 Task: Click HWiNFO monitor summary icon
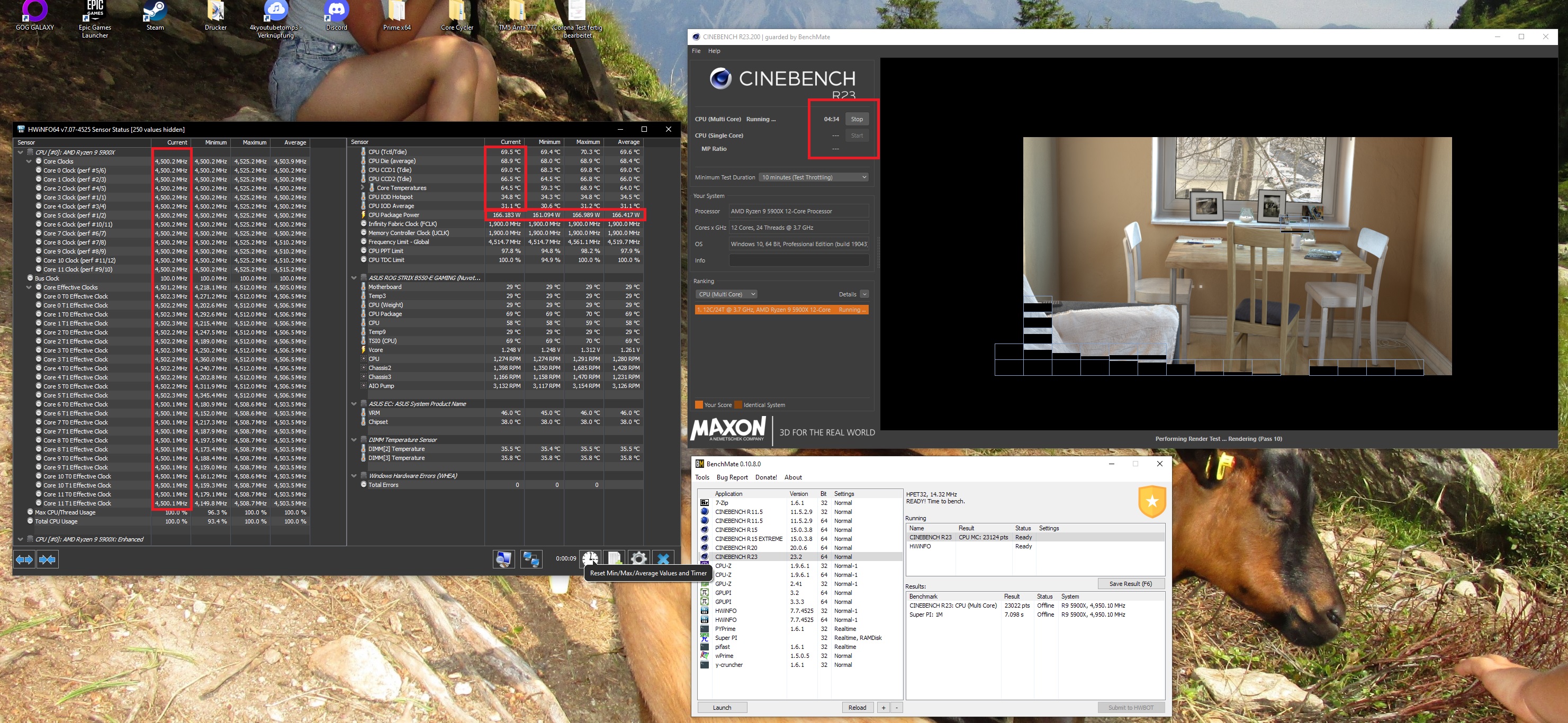tap(503, 559)
